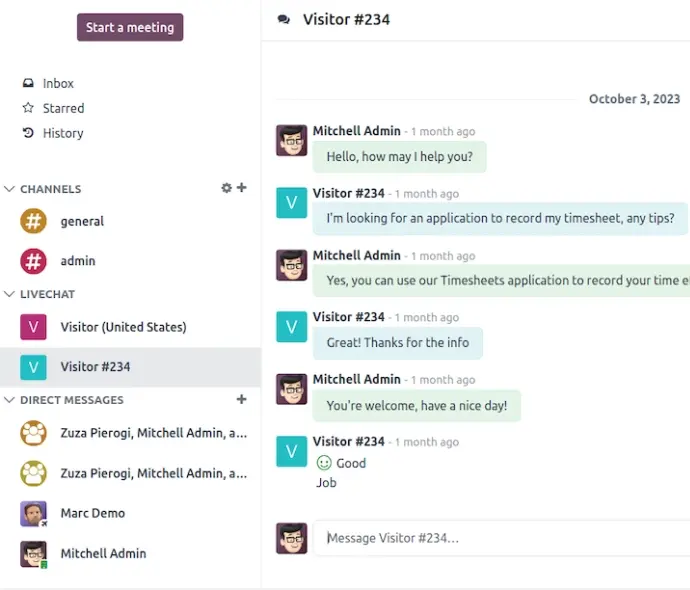Open the admin channel hash icon
The width and height of the screenshot is (690, 590).
33,261
